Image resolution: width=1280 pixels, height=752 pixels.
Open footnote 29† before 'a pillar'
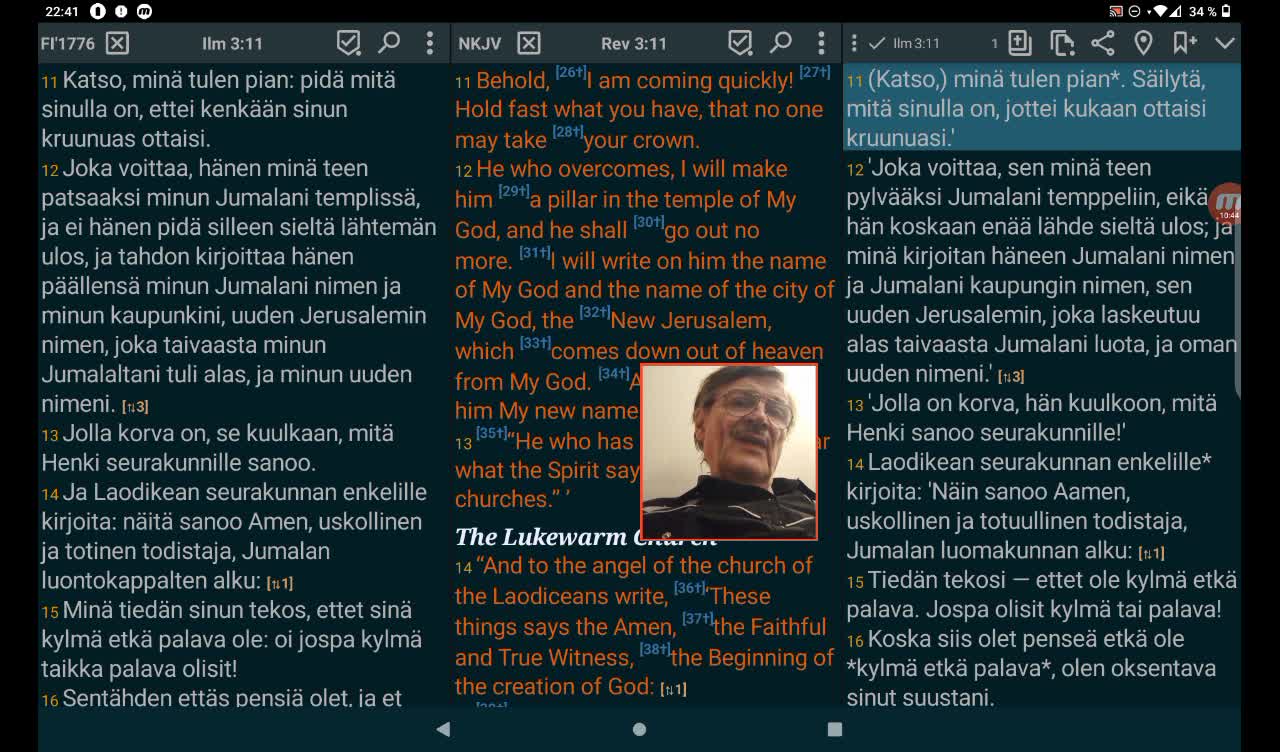(513, 190)
